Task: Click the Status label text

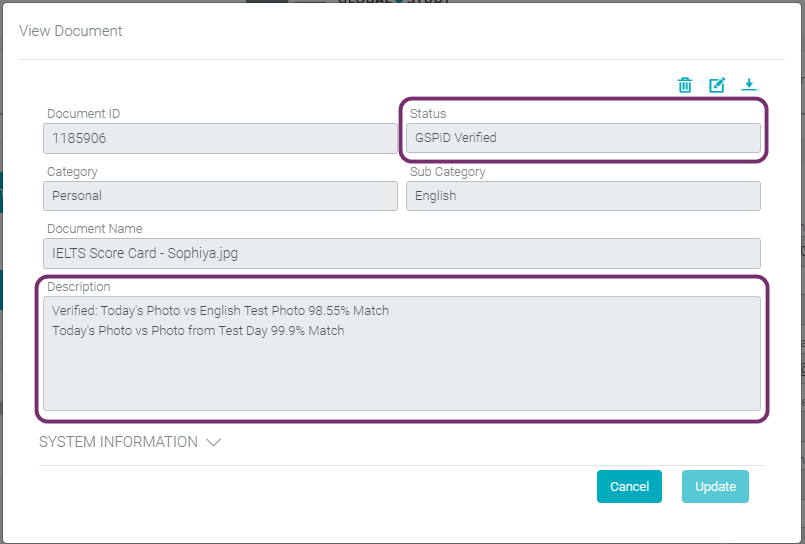Action: click(428, 113)
